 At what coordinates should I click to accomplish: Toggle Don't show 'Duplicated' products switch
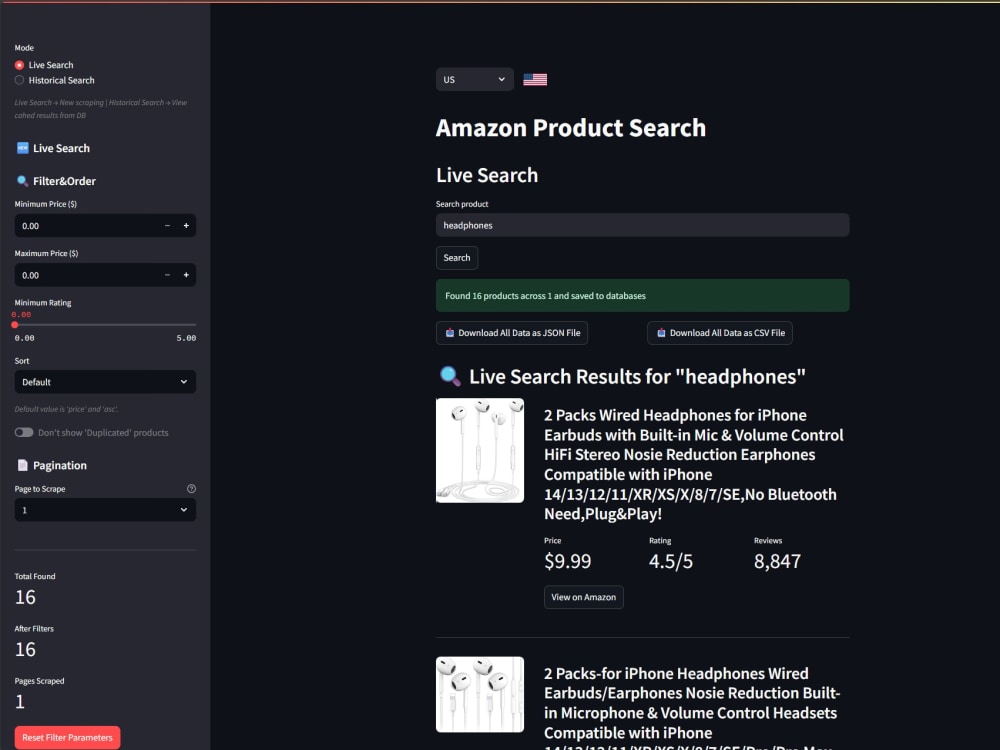coord(24,432)
